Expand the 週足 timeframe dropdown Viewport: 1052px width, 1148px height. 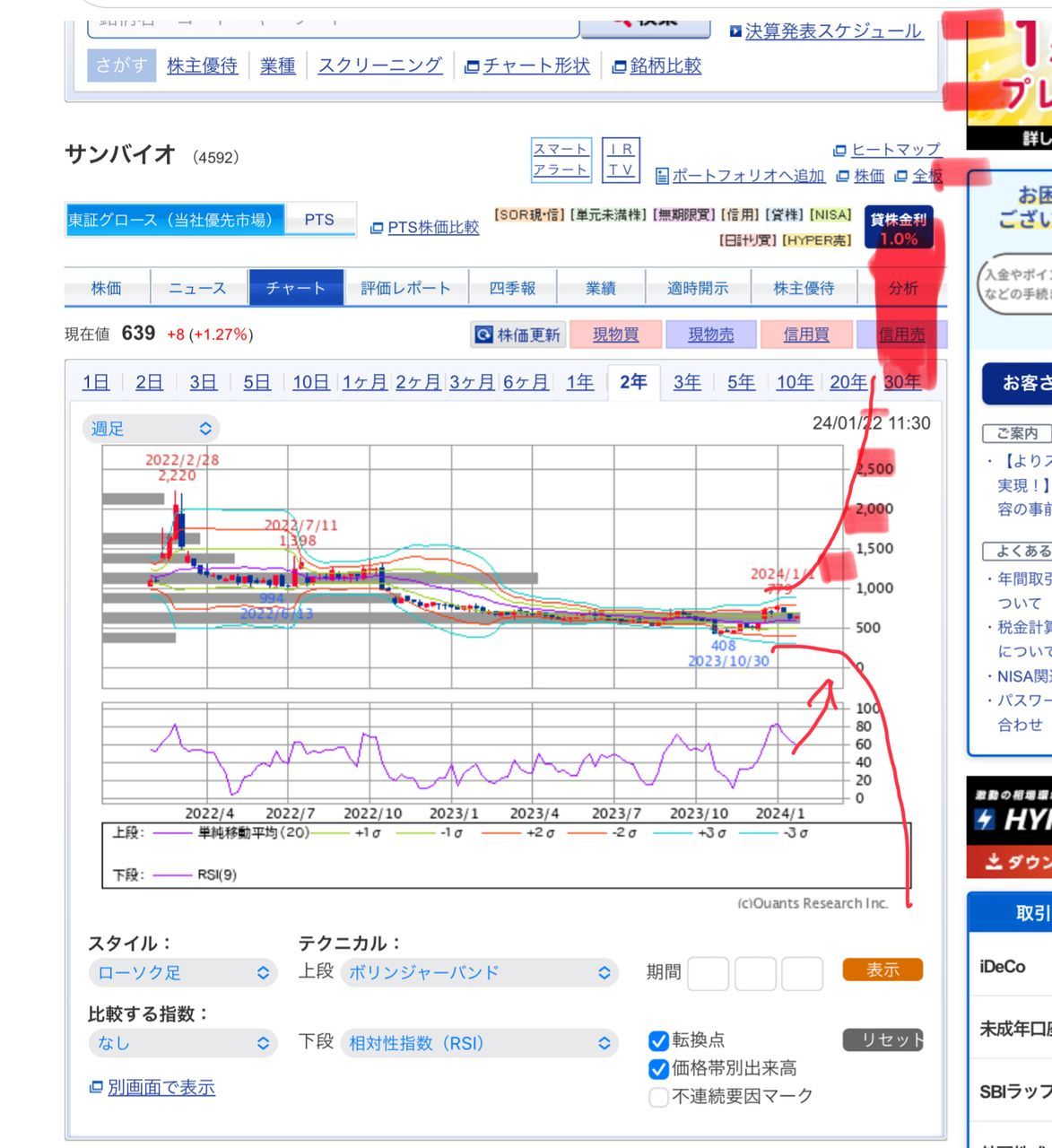pos(151,429)
